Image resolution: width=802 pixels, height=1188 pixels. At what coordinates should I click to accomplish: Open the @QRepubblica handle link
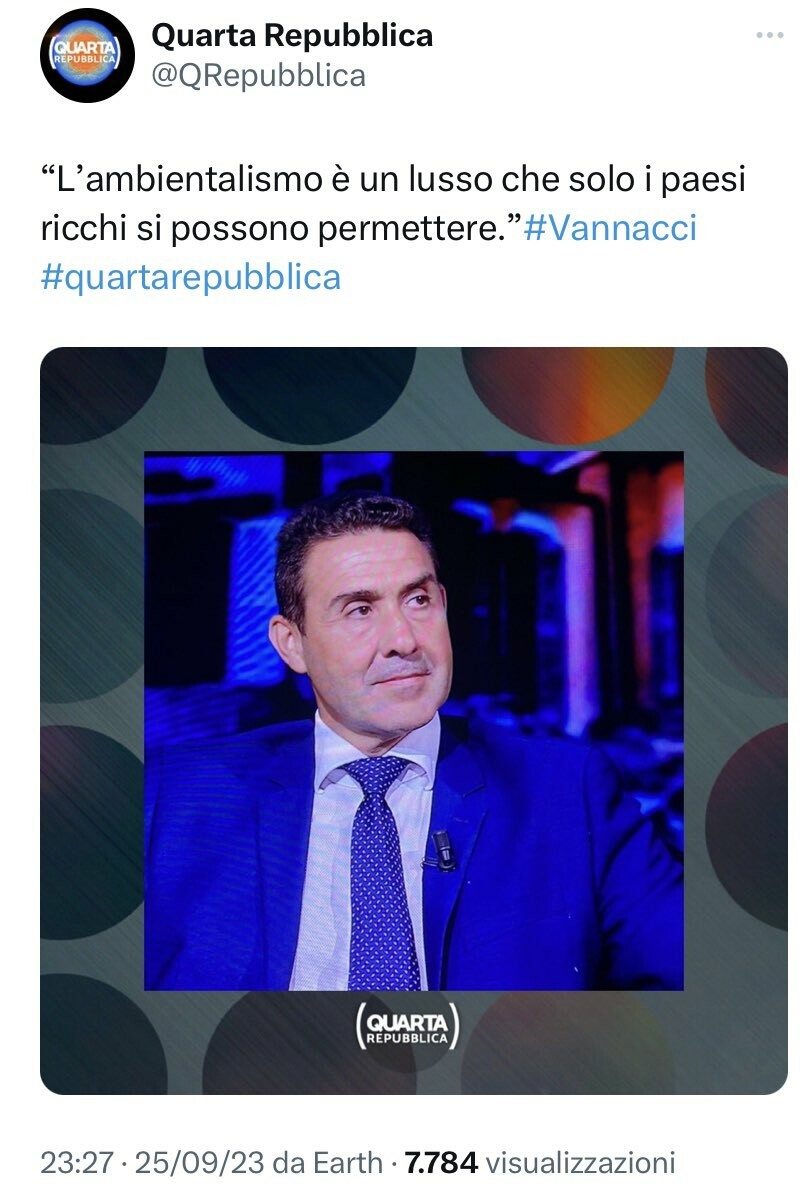(258, 76)
